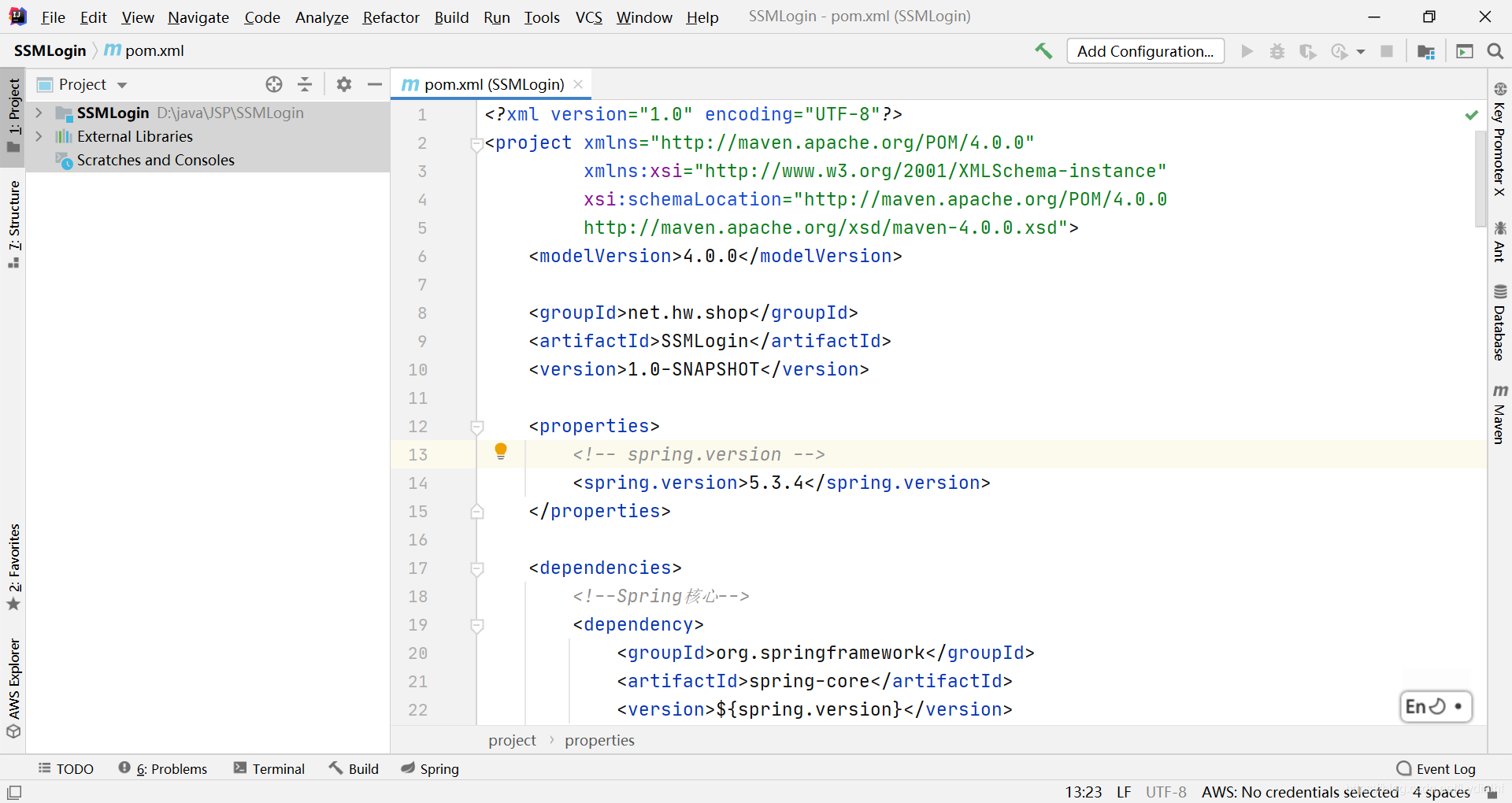1512x803 pixels.
Task: Open the Event Log
Action: 1436,768
